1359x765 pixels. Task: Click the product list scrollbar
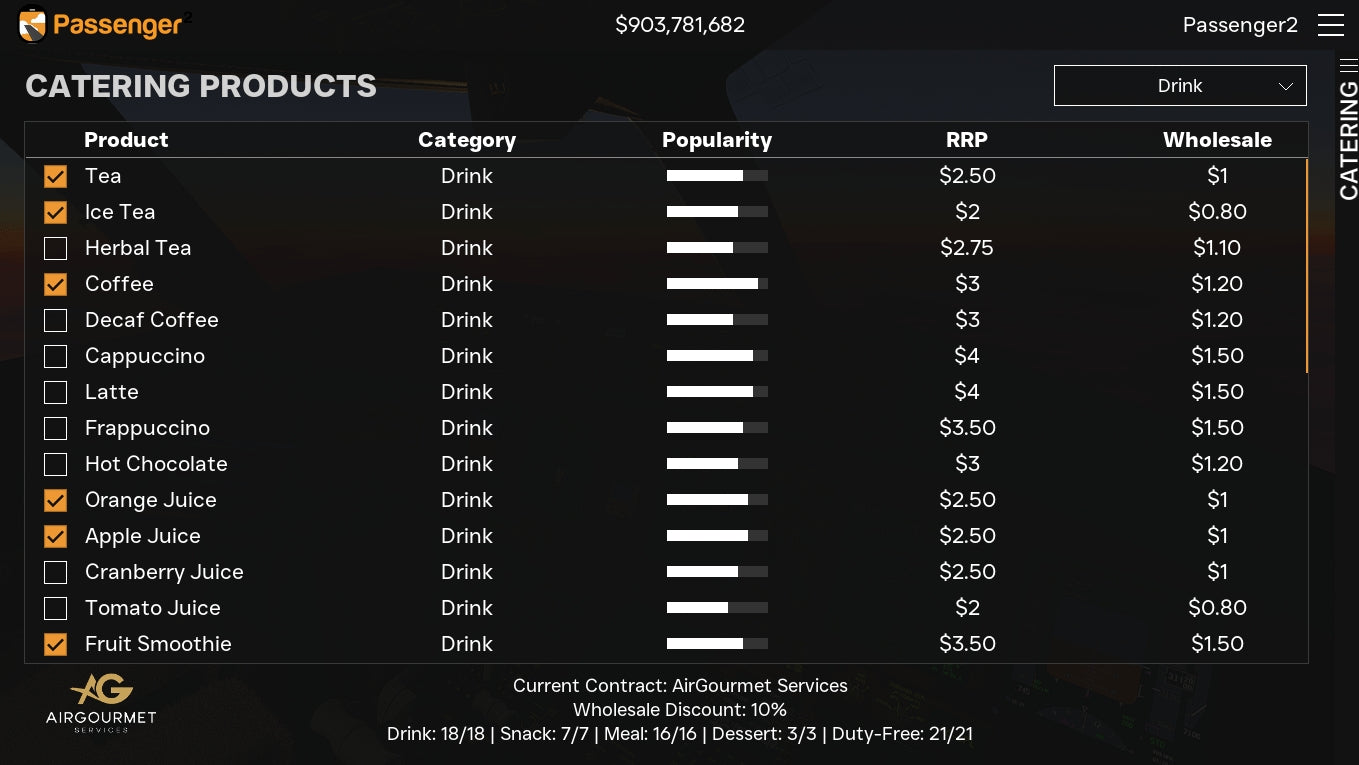(x=1306, y=266)
